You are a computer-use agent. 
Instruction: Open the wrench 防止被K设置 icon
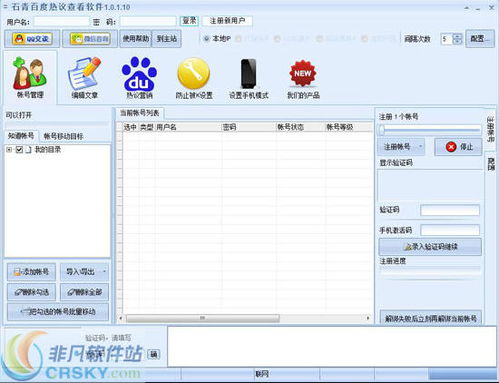(194, 78)
